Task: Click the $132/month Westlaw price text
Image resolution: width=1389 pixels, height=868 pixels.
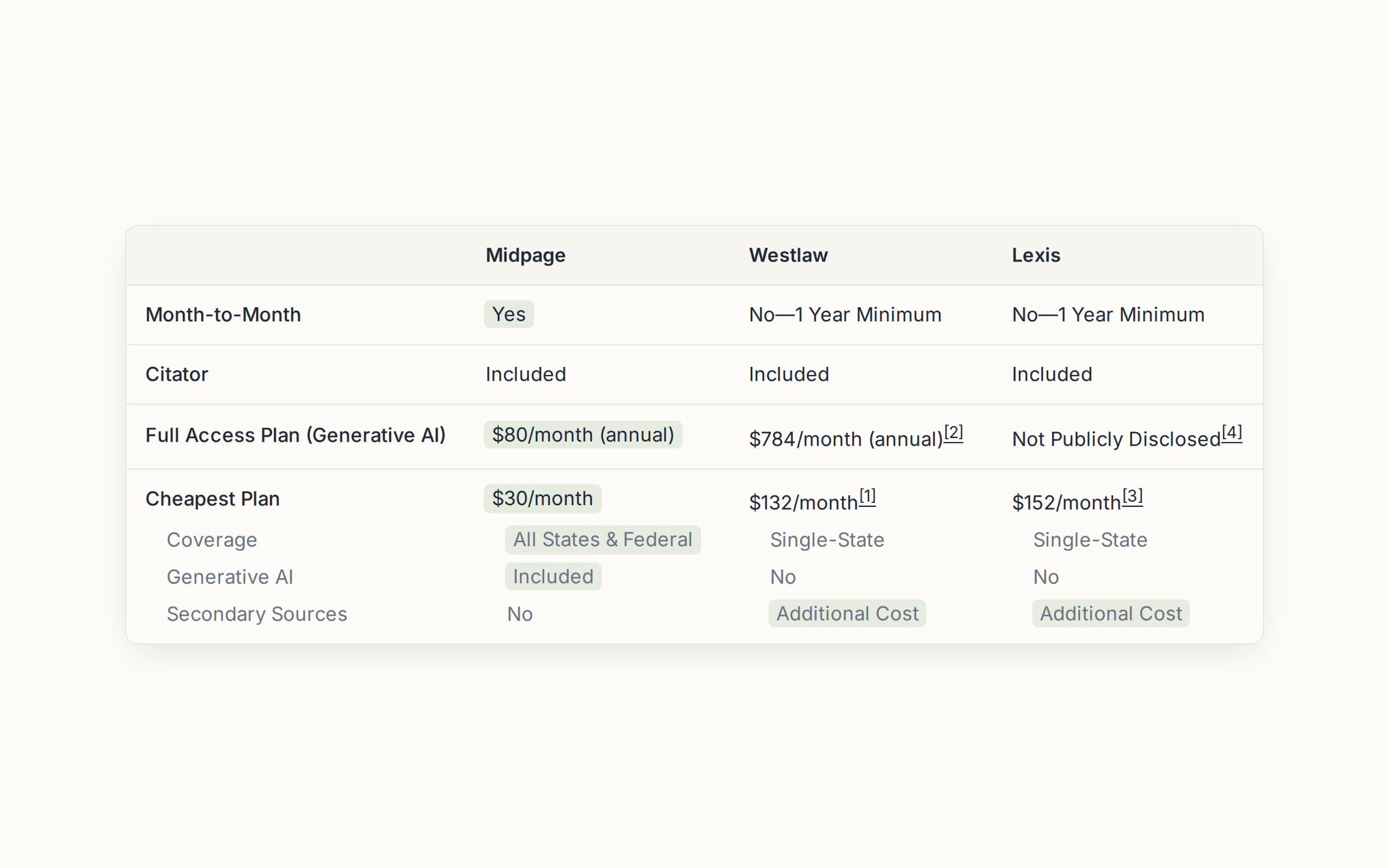Action: (803, 503)
